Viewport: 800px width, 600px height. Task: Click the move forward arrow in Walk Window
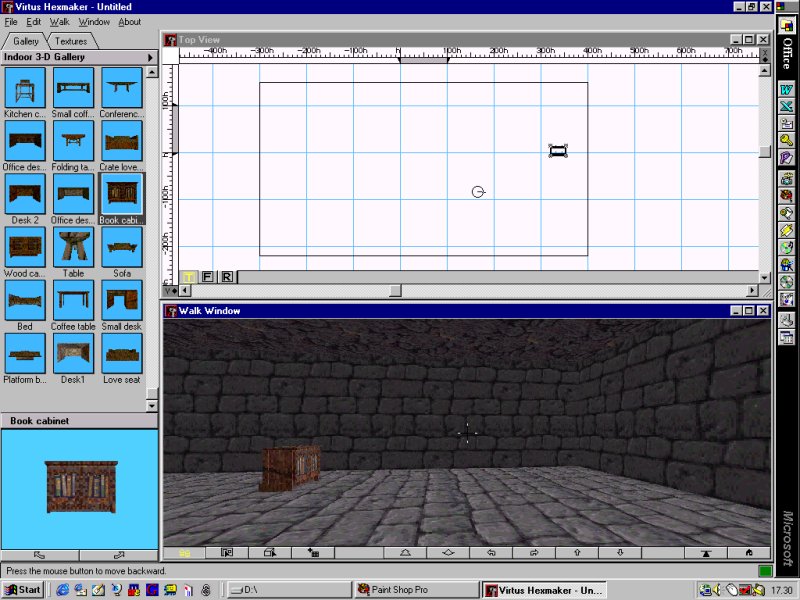pyautogui.click(x=577, y=553)
